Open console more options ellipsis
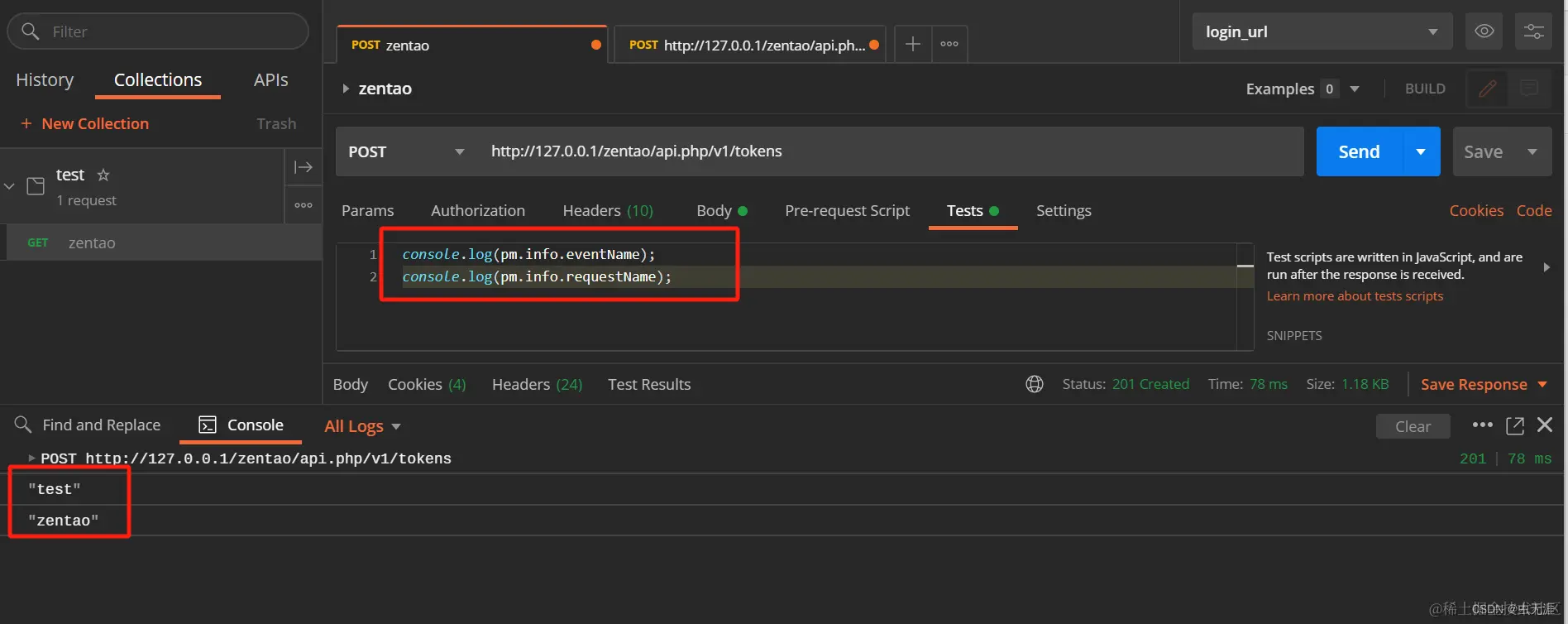 click(1483, 425)
